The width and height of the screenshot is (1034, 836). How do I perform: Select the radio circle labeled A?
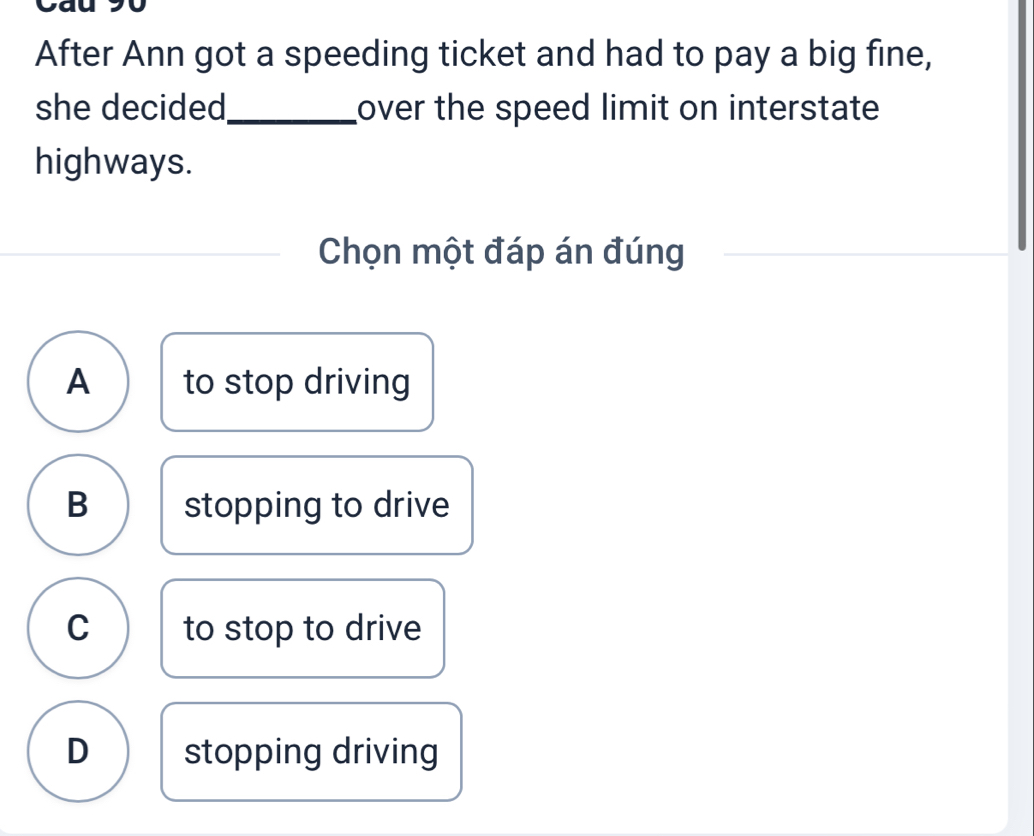point(79,381)
